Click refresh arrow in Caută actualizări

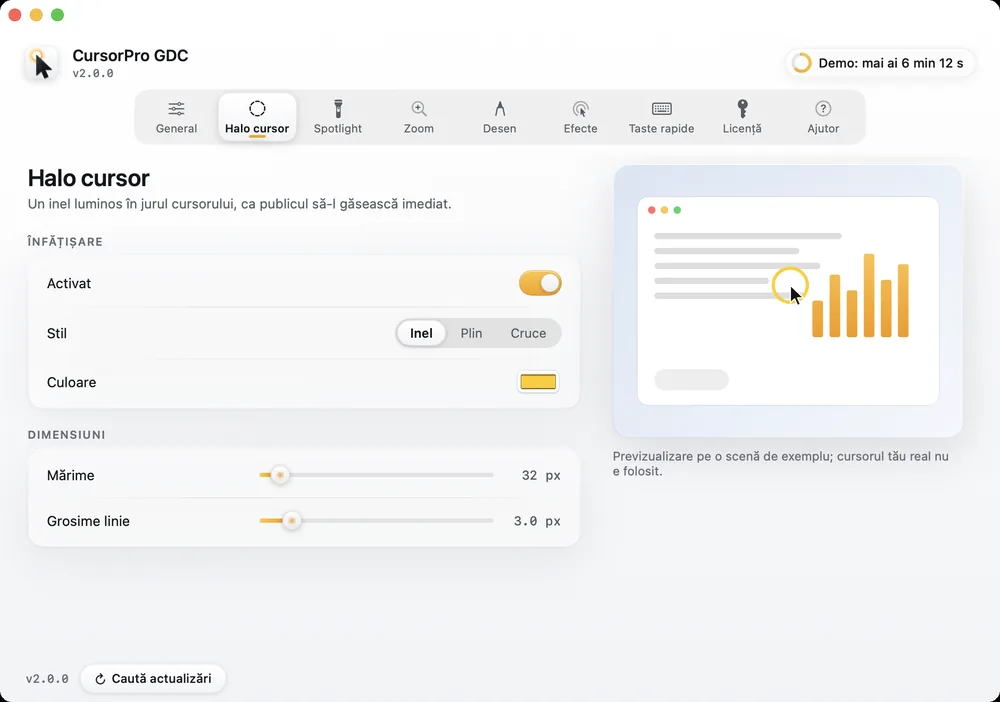point(100,679)
